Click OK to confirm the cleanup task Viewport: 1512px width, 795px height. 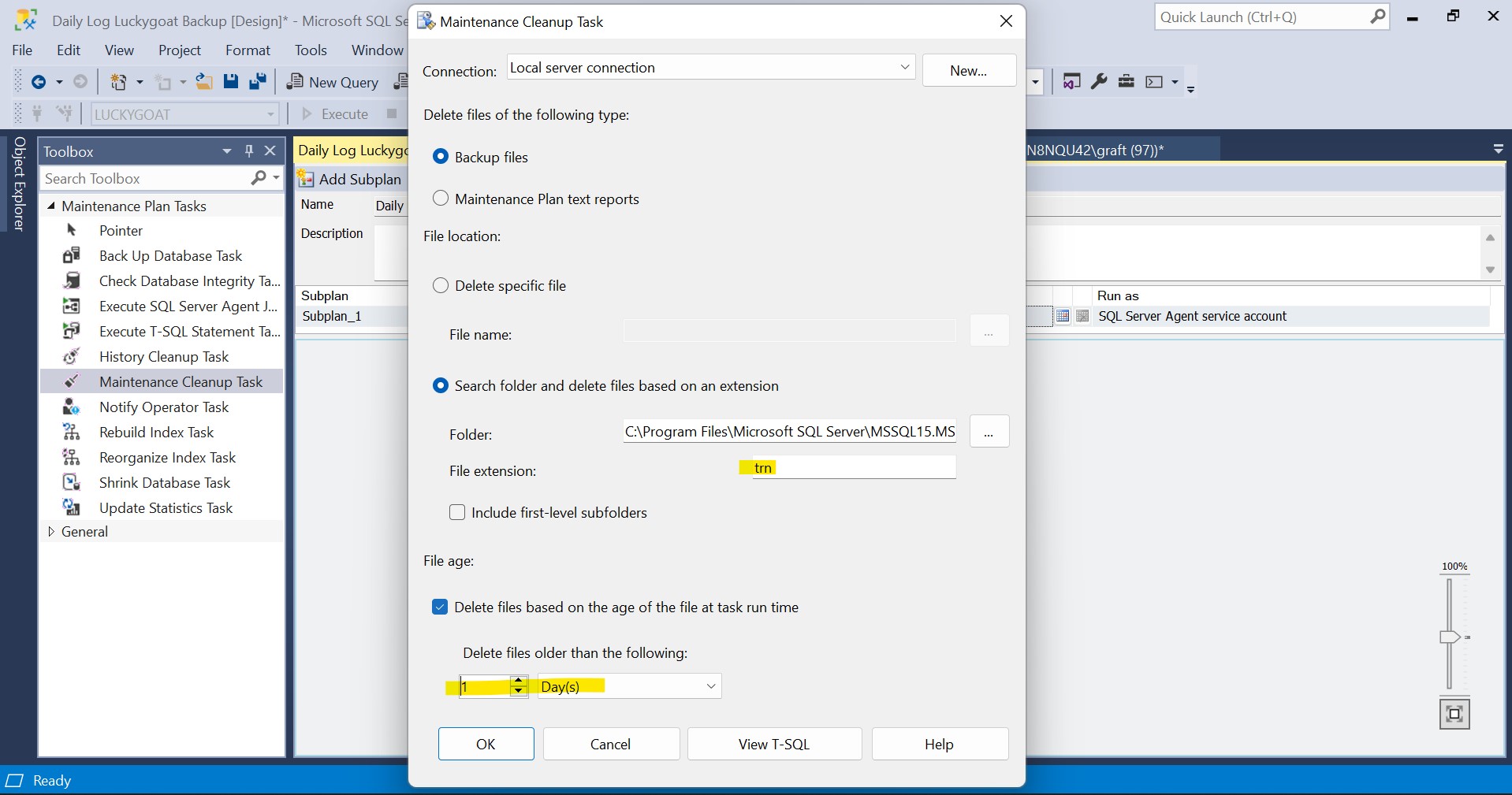tap(486, 744)
